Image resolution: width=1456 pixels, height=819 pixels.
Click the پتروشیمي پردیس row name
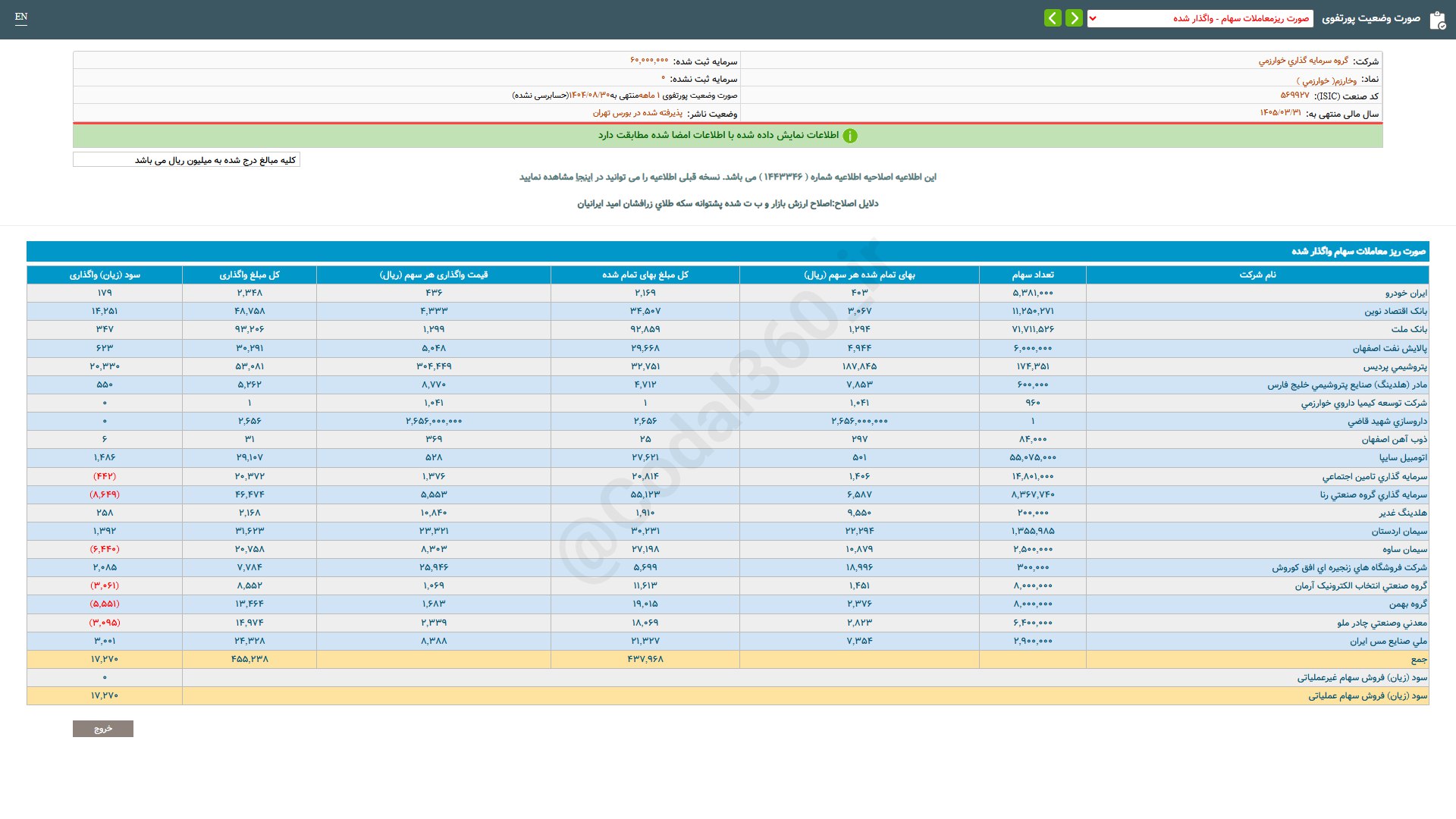click(x=1395, y=366)
